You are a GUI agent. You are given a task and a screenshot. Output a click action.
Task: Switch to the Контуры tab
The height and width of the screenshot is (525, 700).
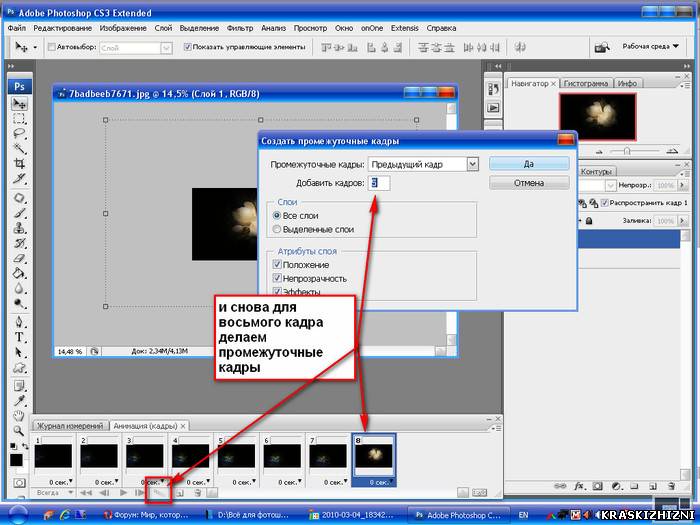click(x=596, y=172)
